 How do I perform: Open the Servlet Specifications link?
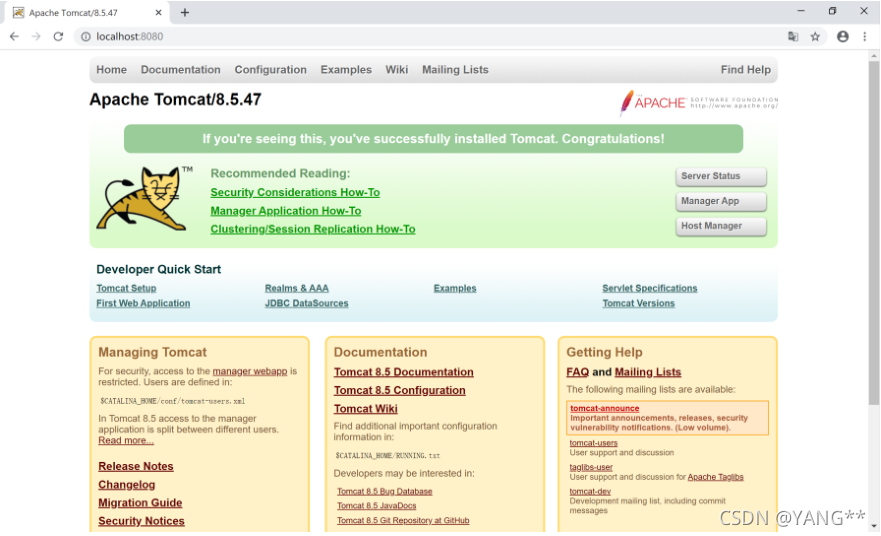[650, 288]
